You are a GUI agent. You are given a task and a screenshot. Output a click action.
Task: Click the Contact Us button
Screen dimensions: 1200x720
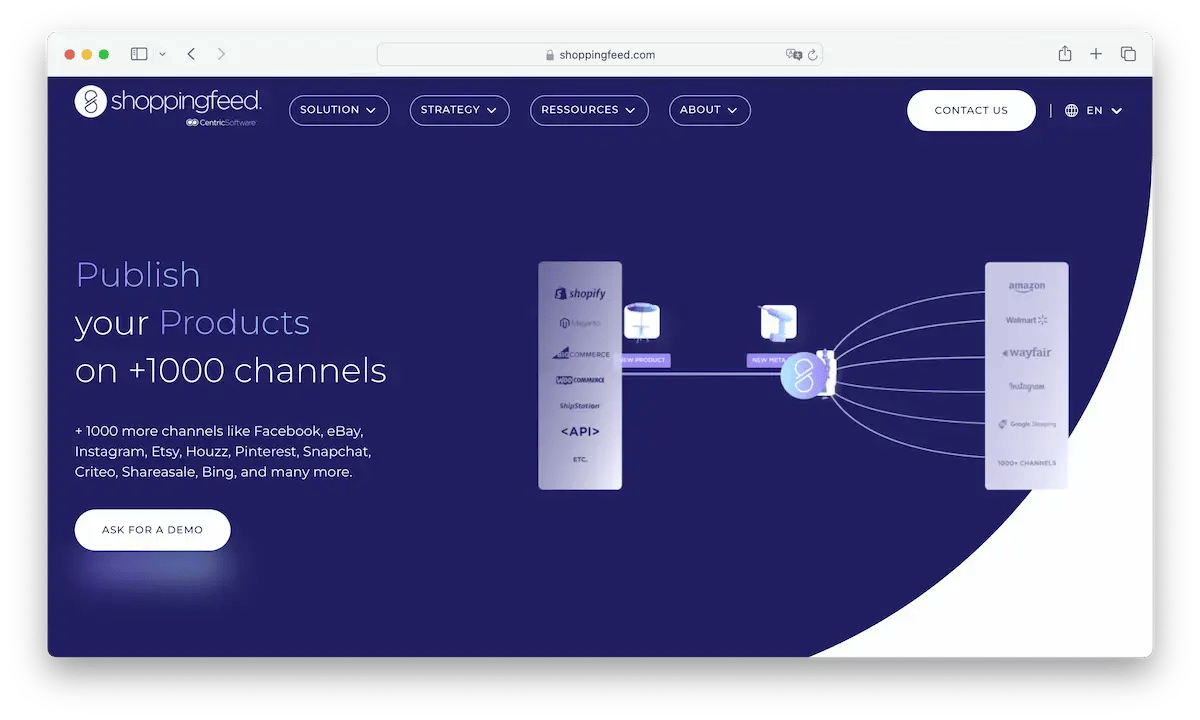click(x=971, y=110)
